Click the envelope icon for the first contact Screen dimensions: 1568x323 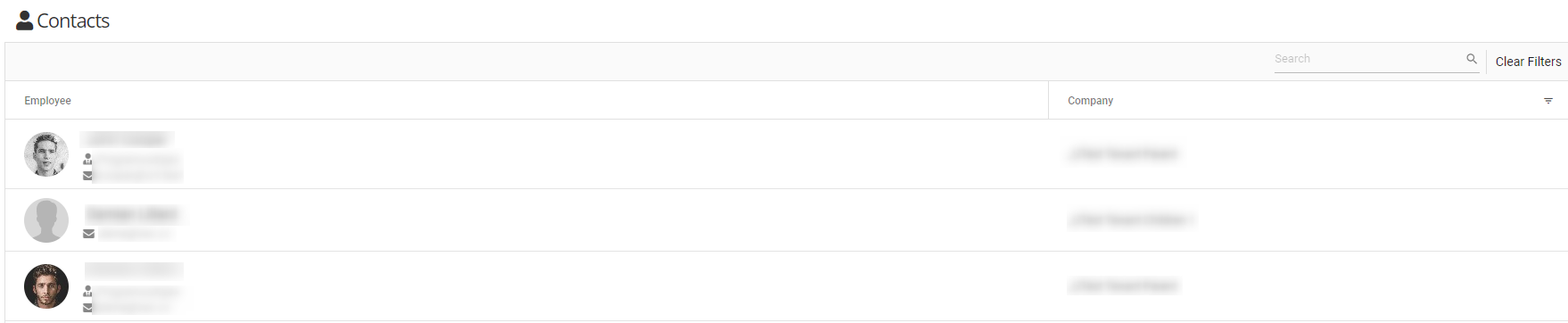[87, 176]
